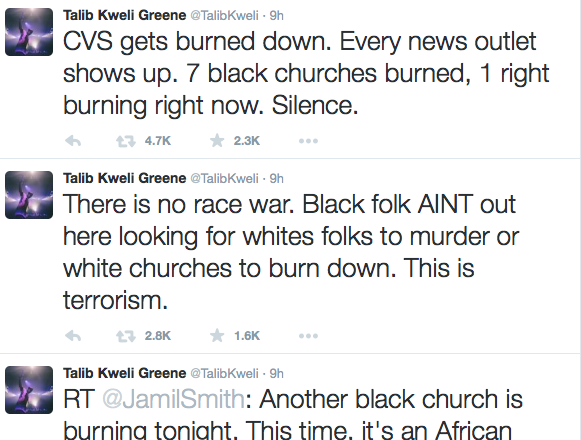Open more options on CVS tweet
The width and height of the screenshot is (581, 440).
click(x=308, y=141)
